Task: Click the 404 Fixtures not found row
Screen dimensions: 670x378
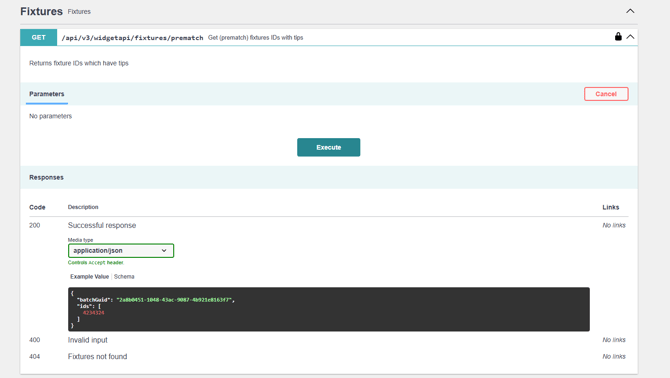Action: [329, 356]
